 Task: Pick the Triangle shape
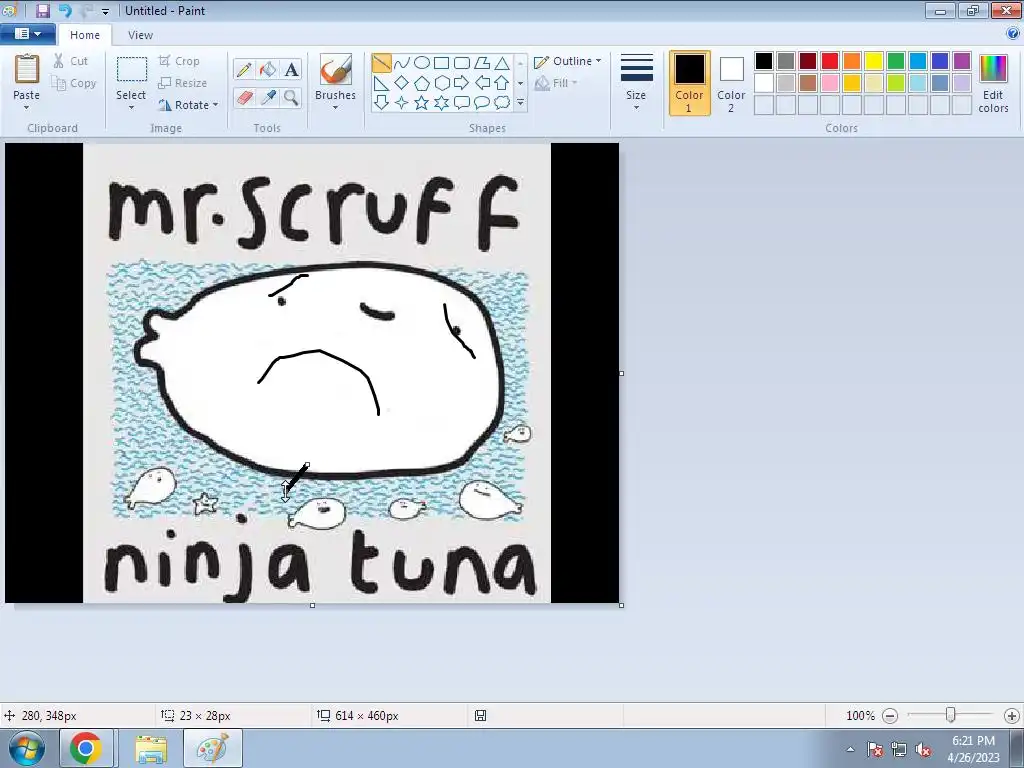tap(502, 63)
